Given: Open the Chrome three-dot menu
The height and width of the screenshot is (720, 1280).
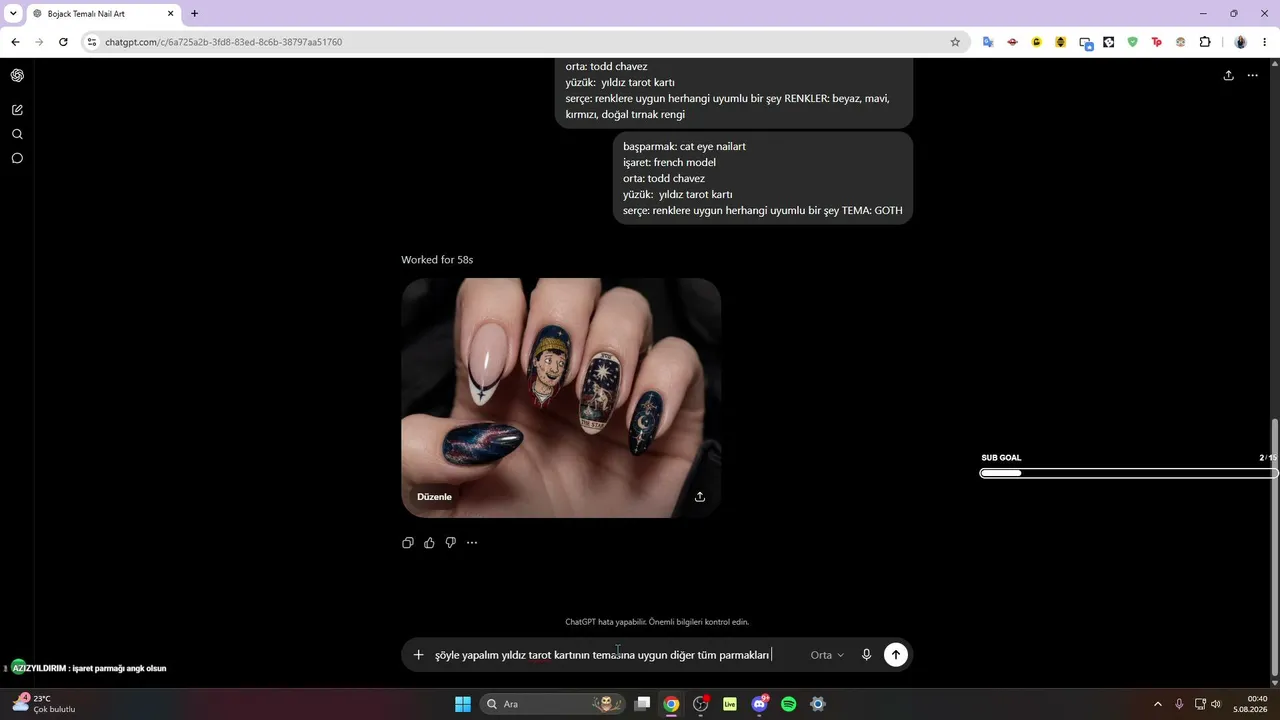Looking at the screenshot, I should (x=1266, y=42).
